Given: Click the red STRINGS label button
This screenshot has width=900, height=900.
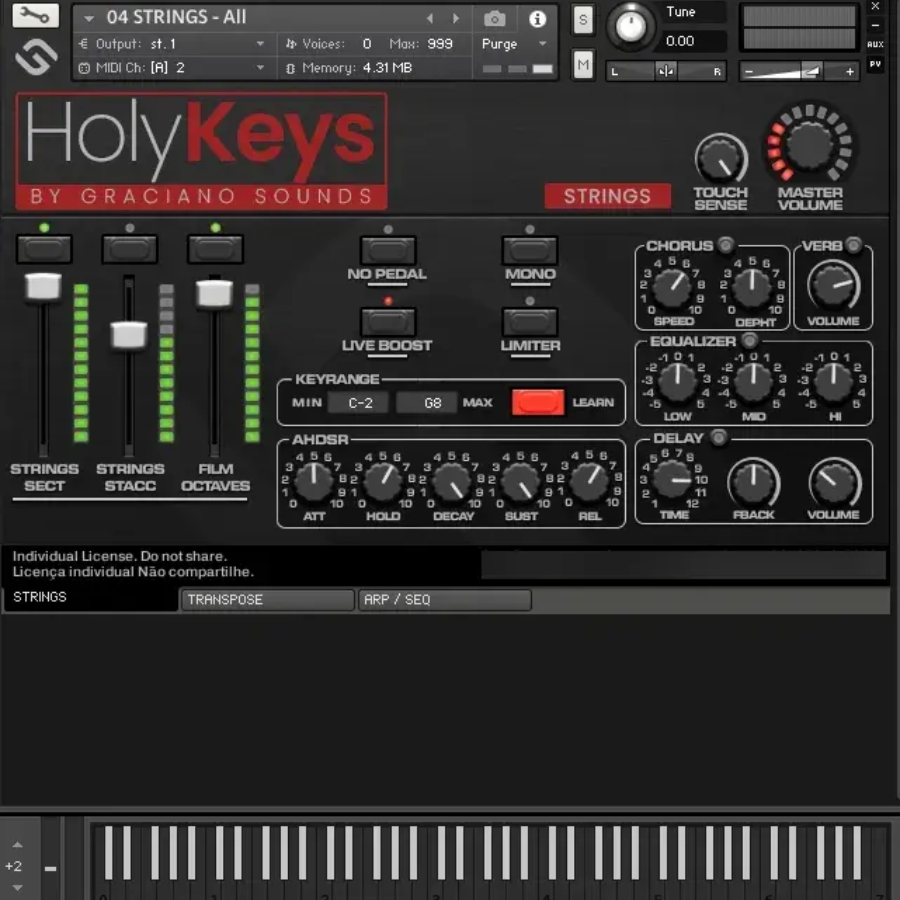Looking at the screenshot, I should pyautogui.click(x=607, y=196).
